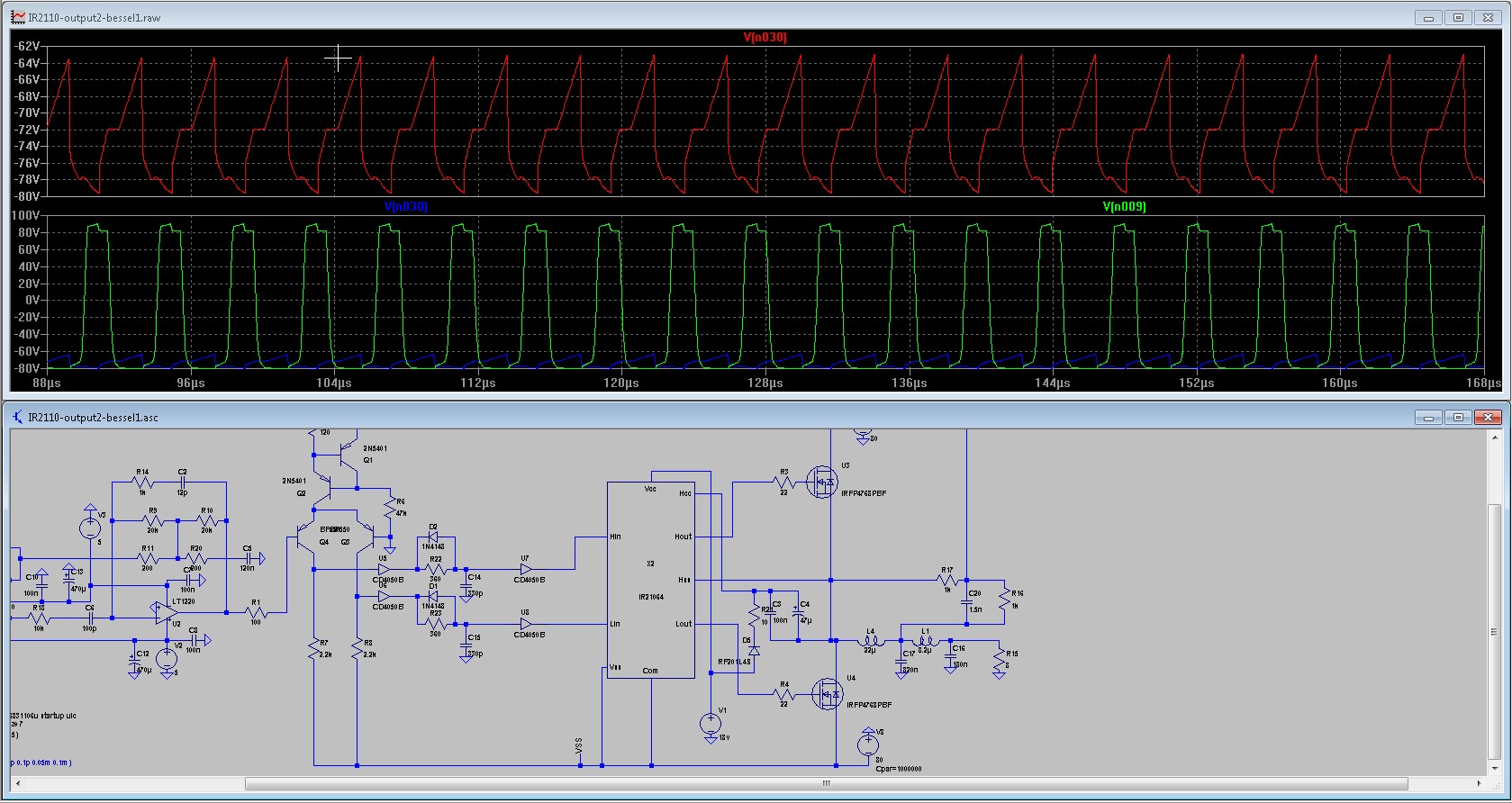Click the U7 CD4050B buffer symbol
The width and height of the screenshot is (1512, 803).
click(526, 569)
